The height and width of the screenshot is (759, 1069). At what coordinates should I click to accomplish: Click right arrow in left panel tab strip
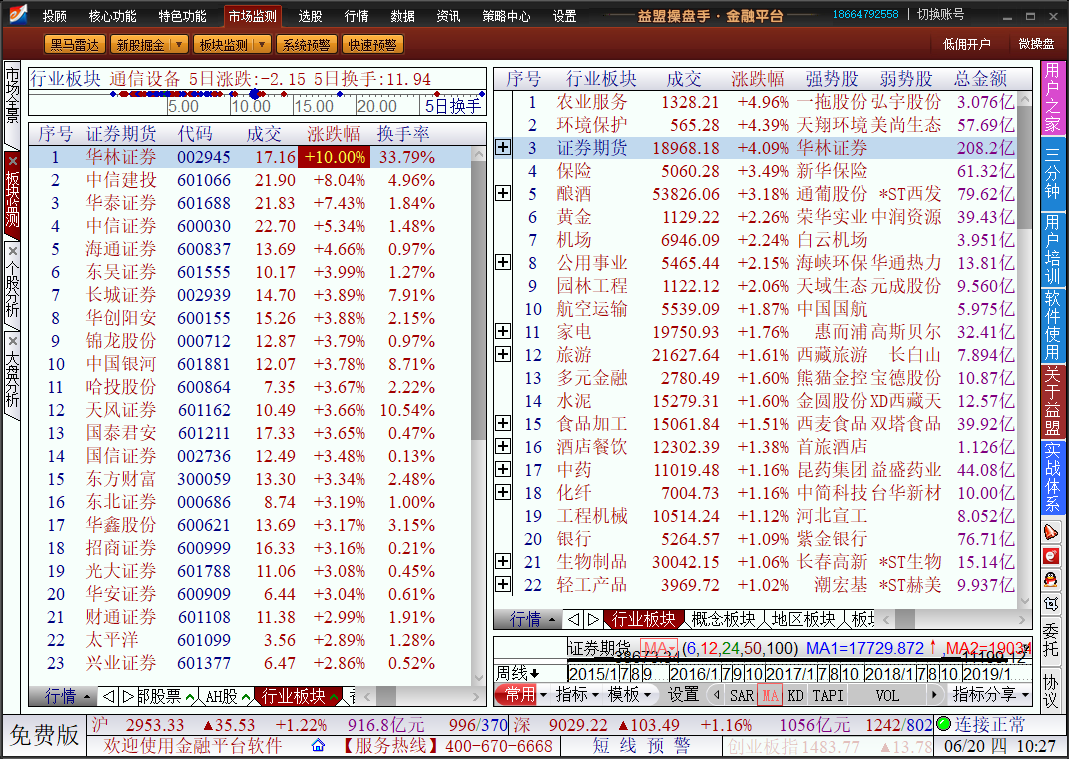coord(127,696)
